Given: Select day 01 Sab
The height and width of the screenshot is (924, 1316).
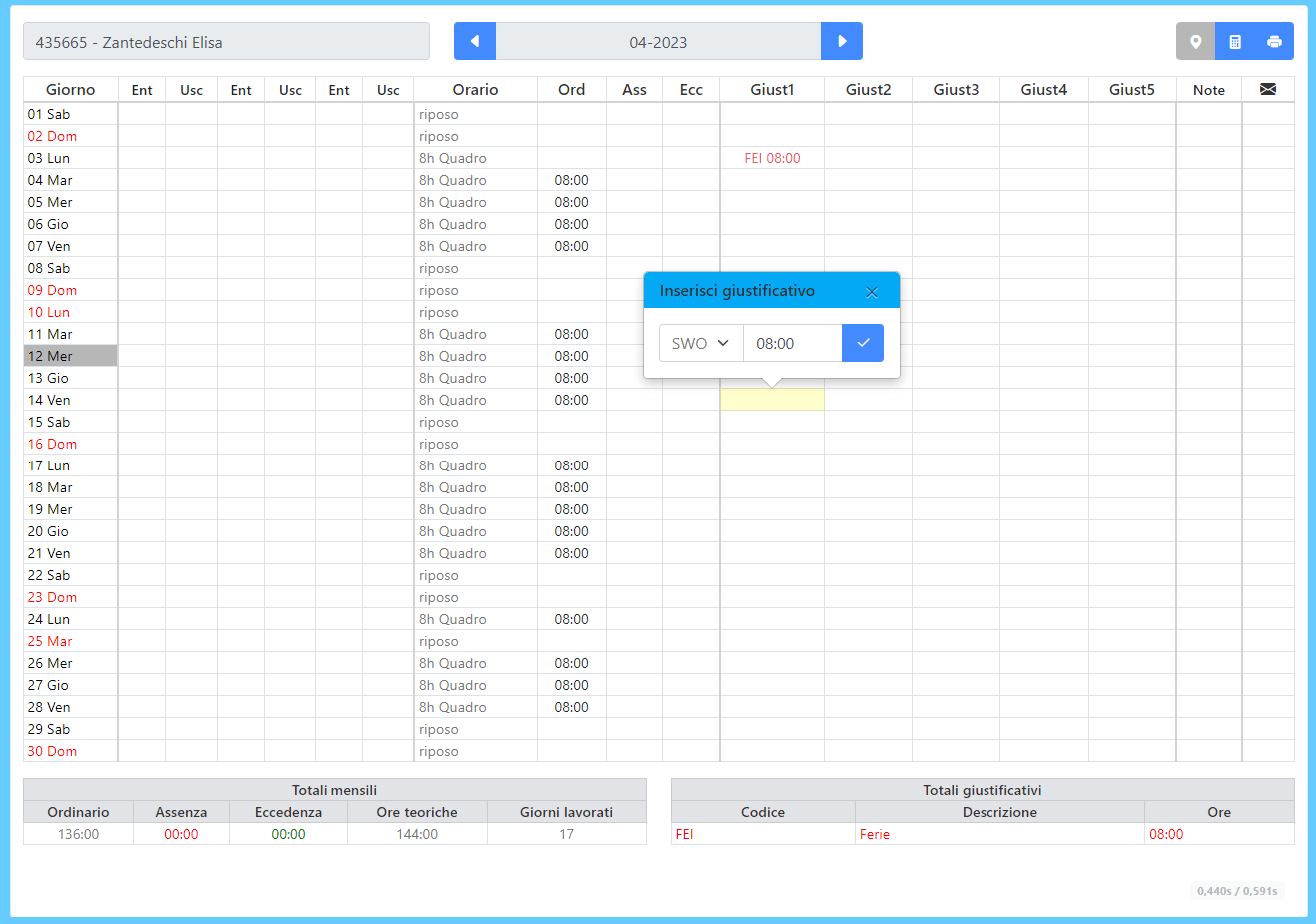Looking at the screenshot, I should [x=70, y=114].
